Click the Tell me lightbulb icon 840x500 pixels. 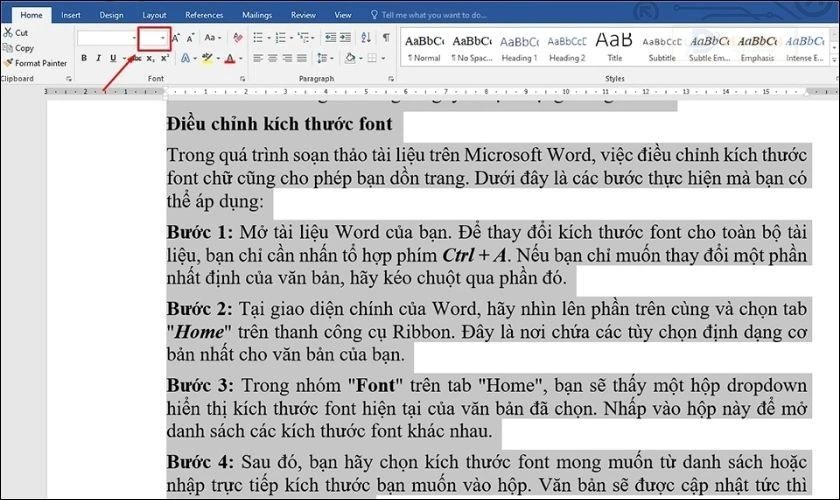click(374, 15)
